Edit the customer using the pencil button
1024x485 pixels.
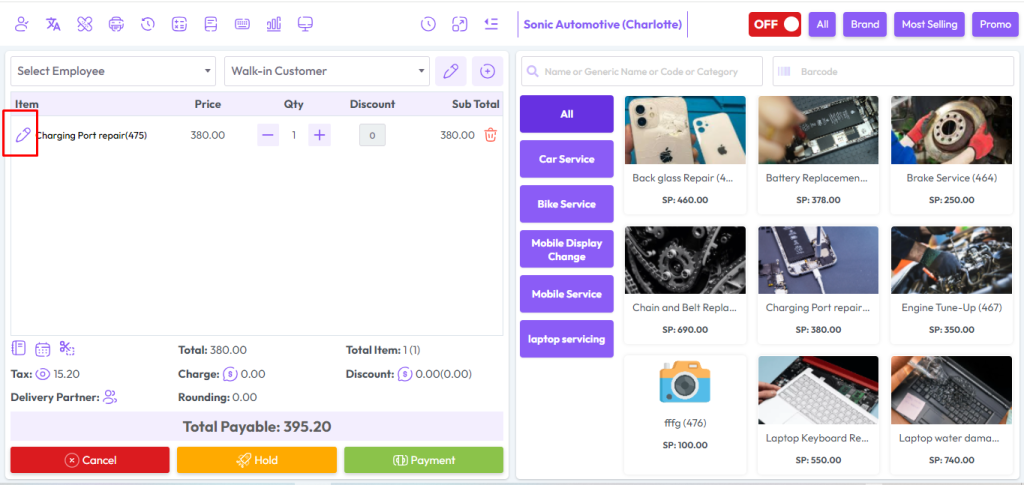click(x=451, y=71)
